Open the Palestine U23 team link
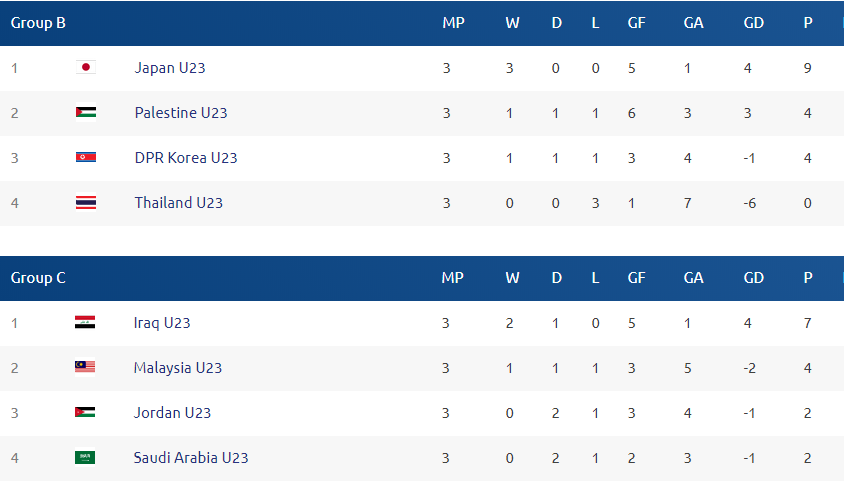Screen dimensions: 844x493 (x=181, y=113)
